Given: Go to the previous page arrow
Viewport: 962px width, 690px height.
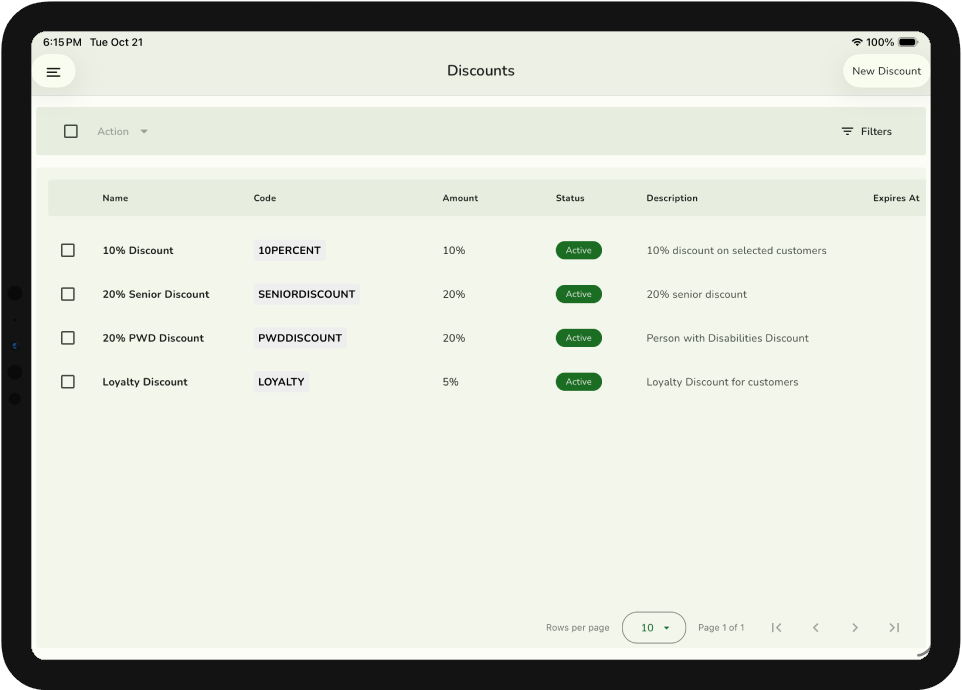Looking at the screenshot, I should (816, 627).
